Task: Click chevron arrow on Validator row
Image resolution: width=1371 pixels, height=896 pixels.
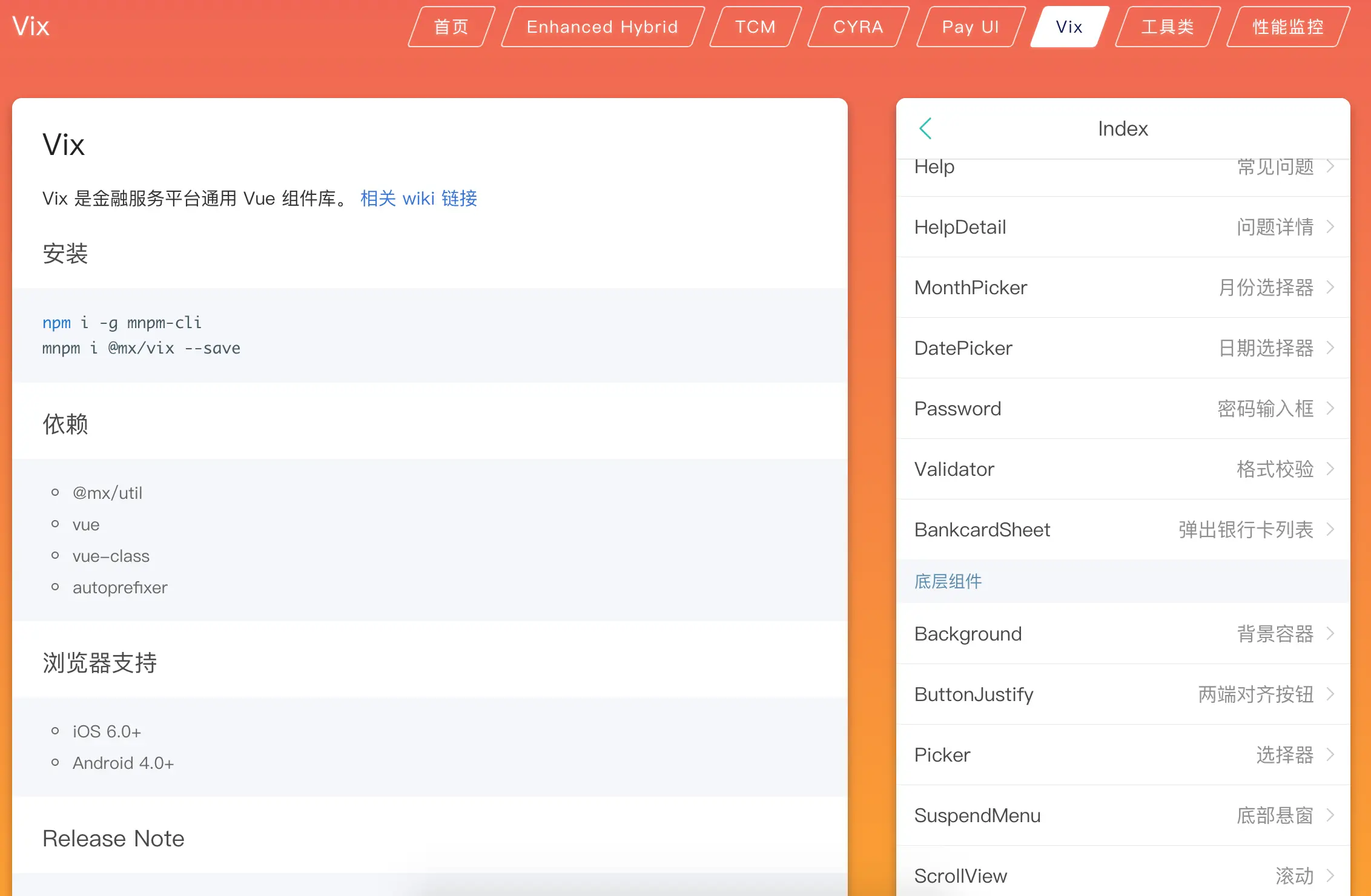Action: pos(1330,469)
